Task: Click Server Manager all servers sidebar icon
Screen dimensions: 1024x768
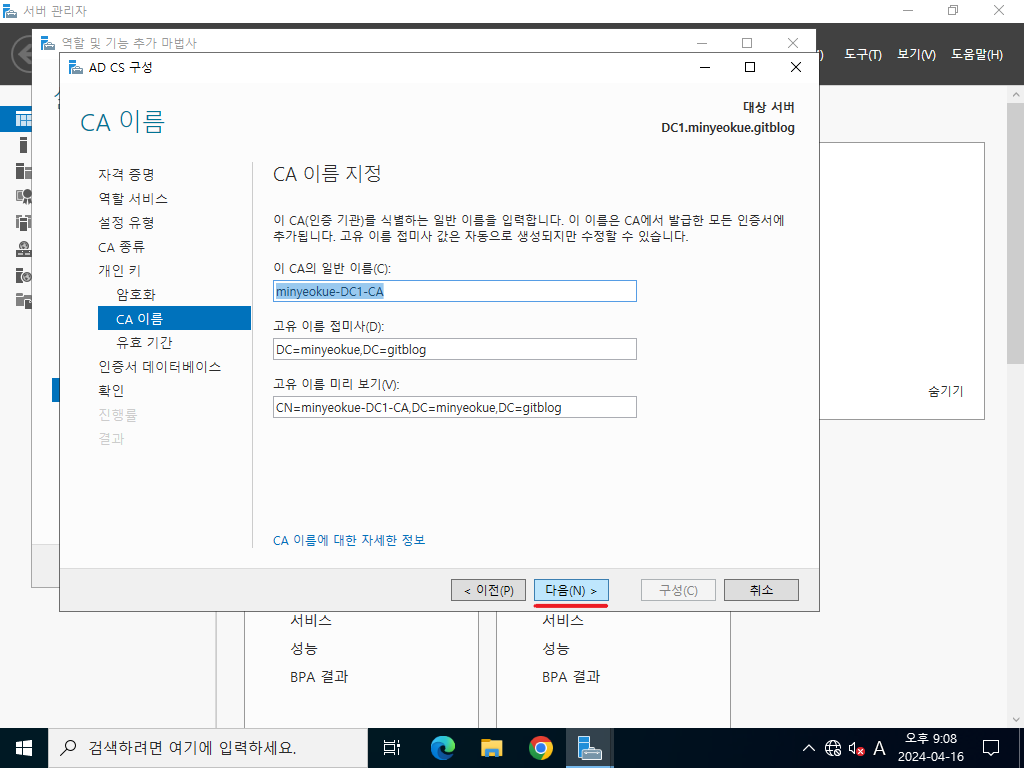Action: click(x=24, y=171)
